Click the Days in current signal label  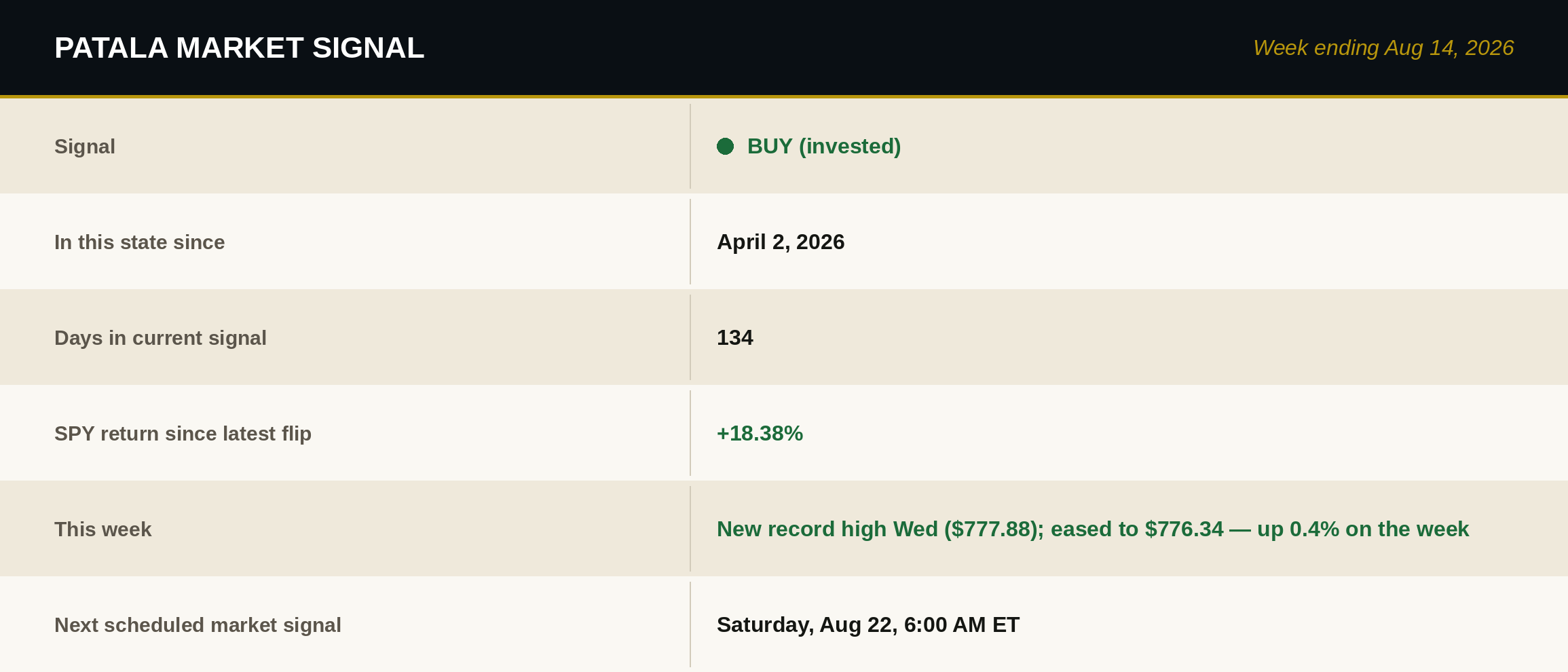[160, 337]
